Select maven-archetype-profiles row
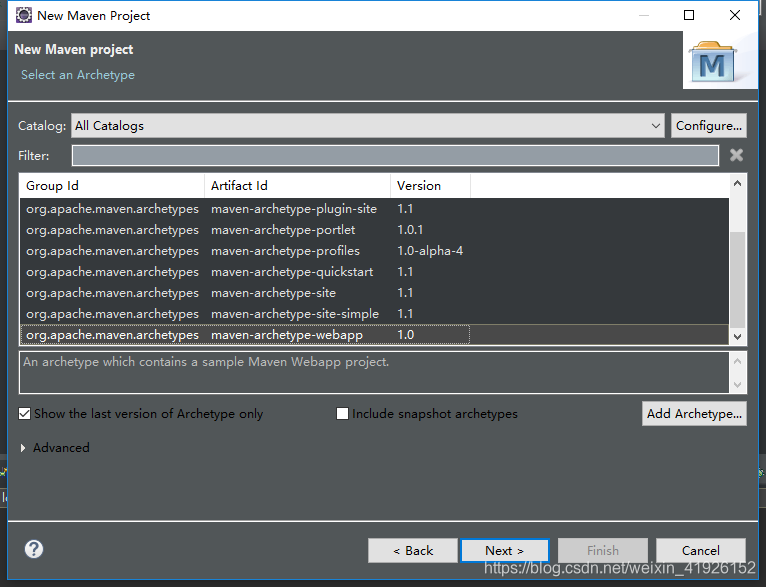The image size is (766, 587). click(x=374, y=251)
